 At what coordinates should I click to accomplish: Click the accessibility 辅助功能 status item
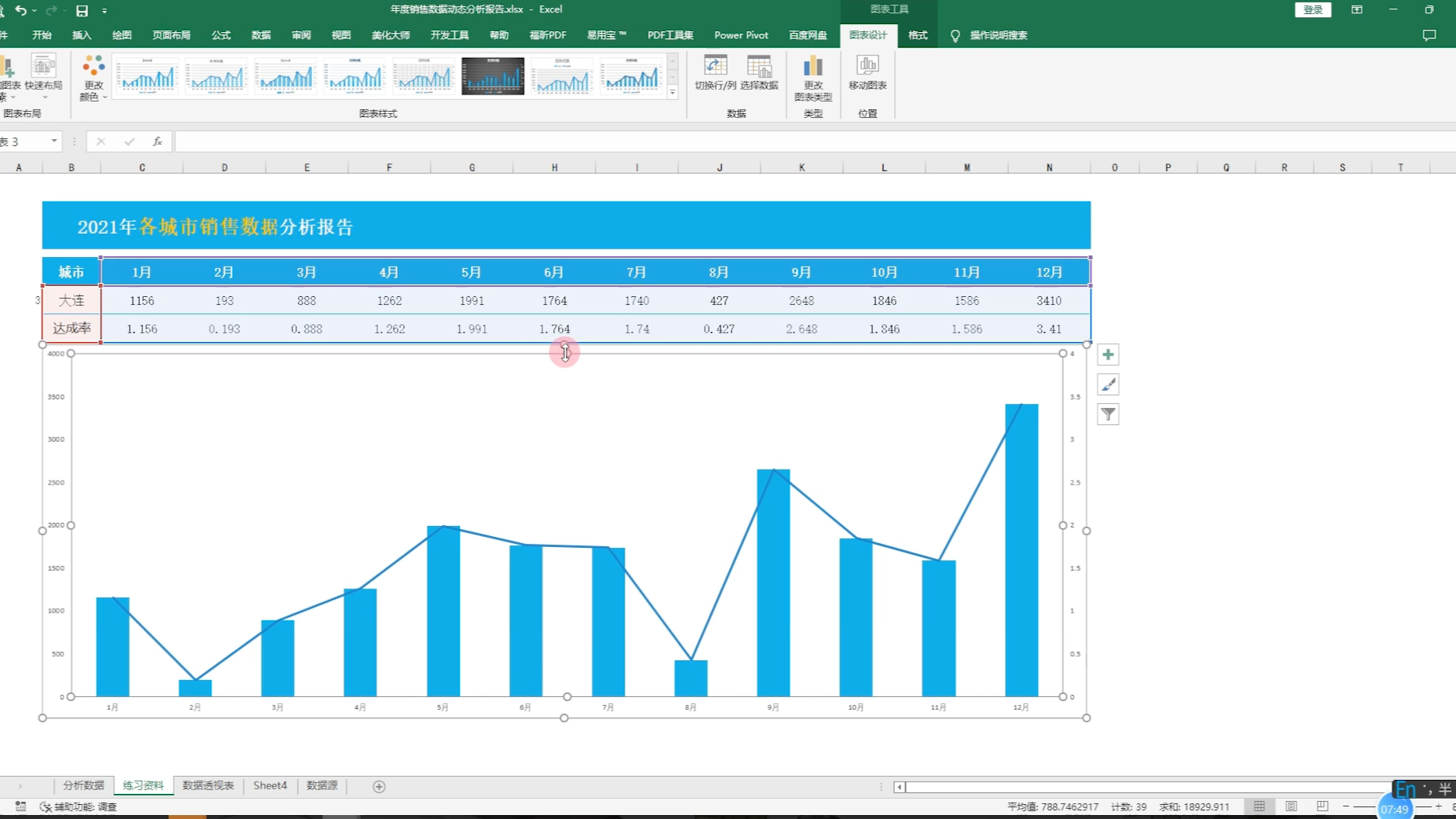78,806
